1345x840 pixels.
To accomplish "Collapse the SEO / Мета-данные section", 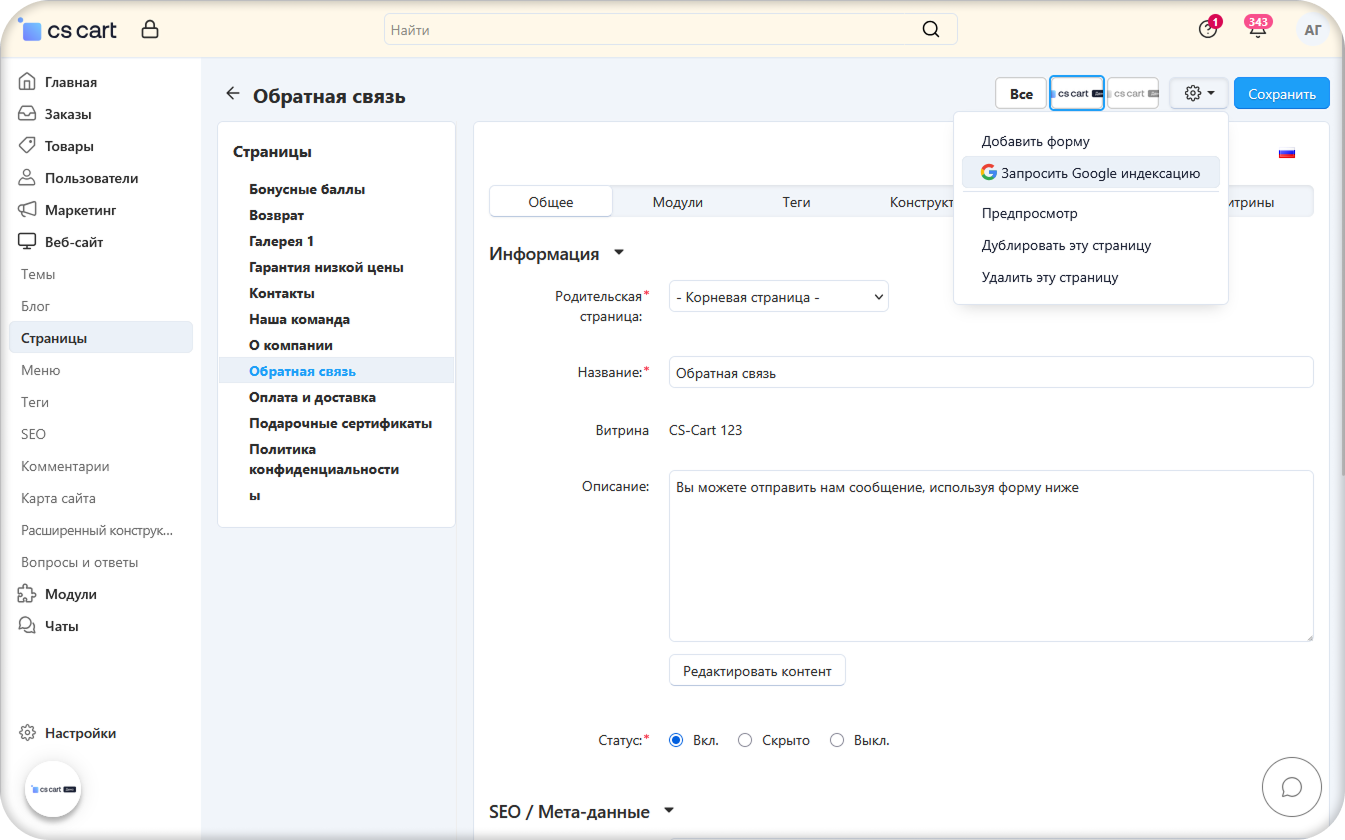I will [669, 811].
